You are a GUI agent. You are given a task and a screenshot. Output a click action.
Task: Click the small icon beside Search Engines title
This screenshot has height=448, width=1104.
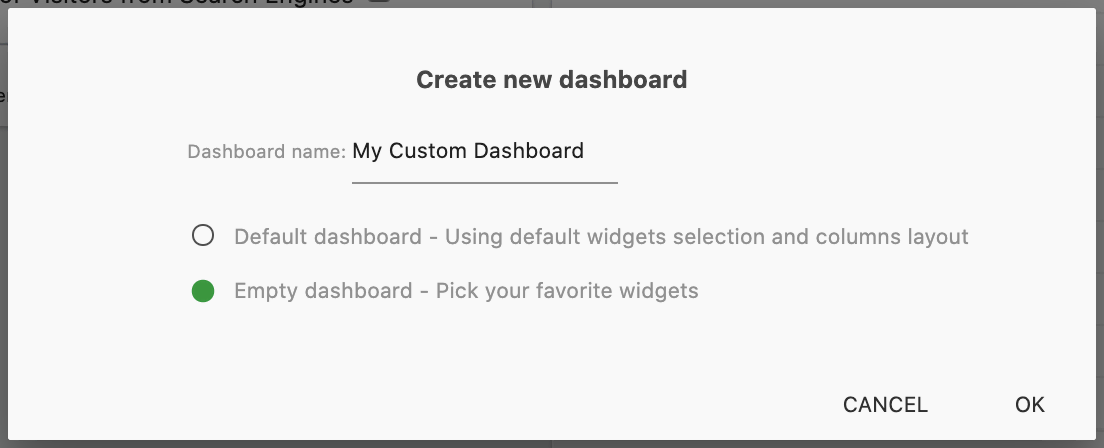(378, 3)
